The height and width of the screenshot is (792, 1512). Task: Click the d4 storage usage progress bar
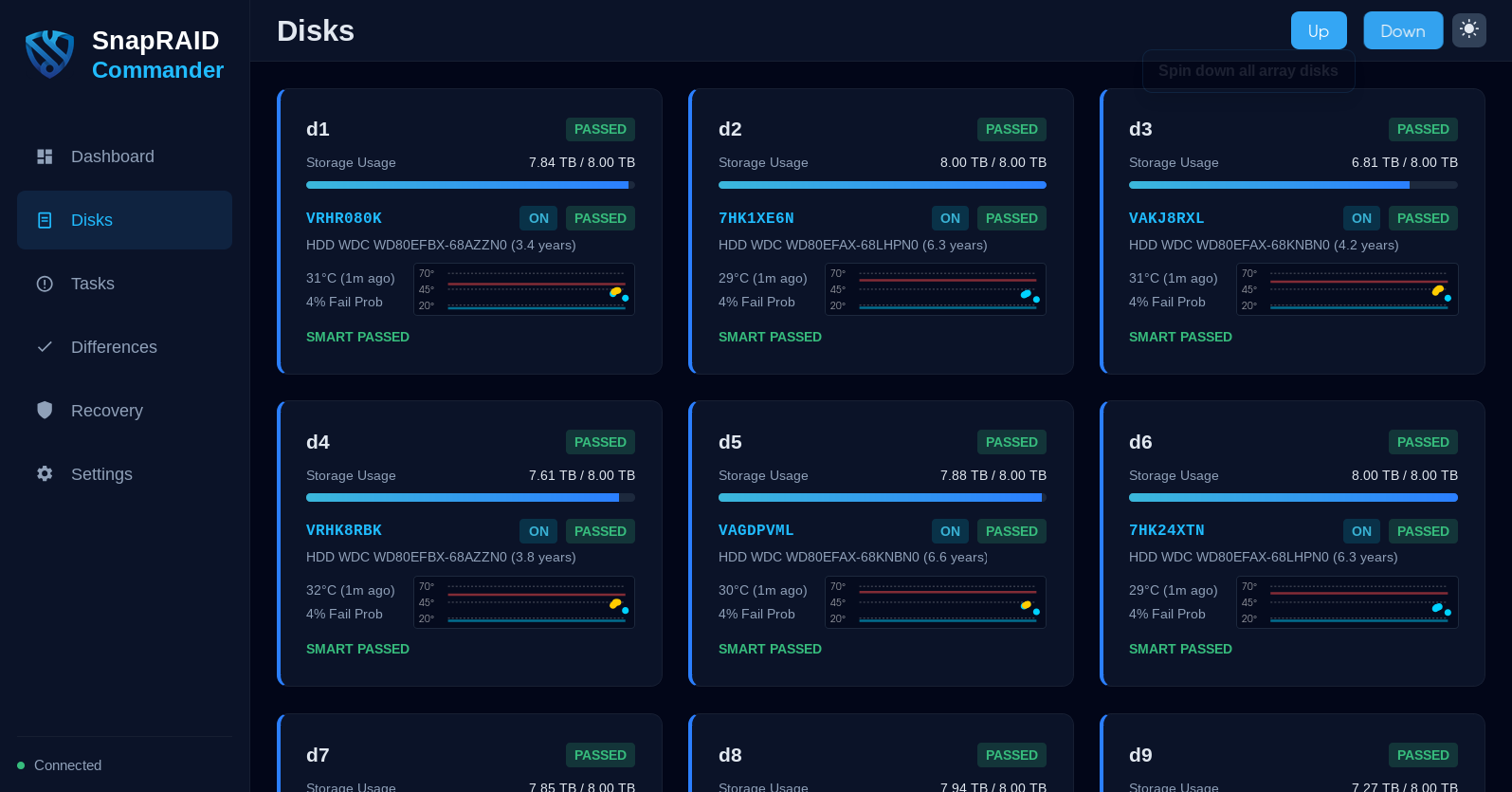(x=470, y=497)
